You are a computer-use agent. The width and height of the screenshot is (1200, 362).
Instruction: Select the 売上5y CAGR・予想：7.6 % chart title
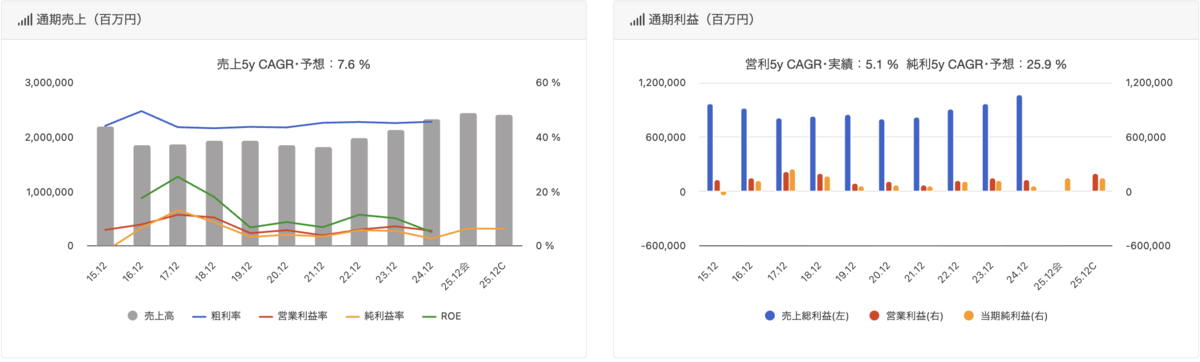[x=294, y=64]
